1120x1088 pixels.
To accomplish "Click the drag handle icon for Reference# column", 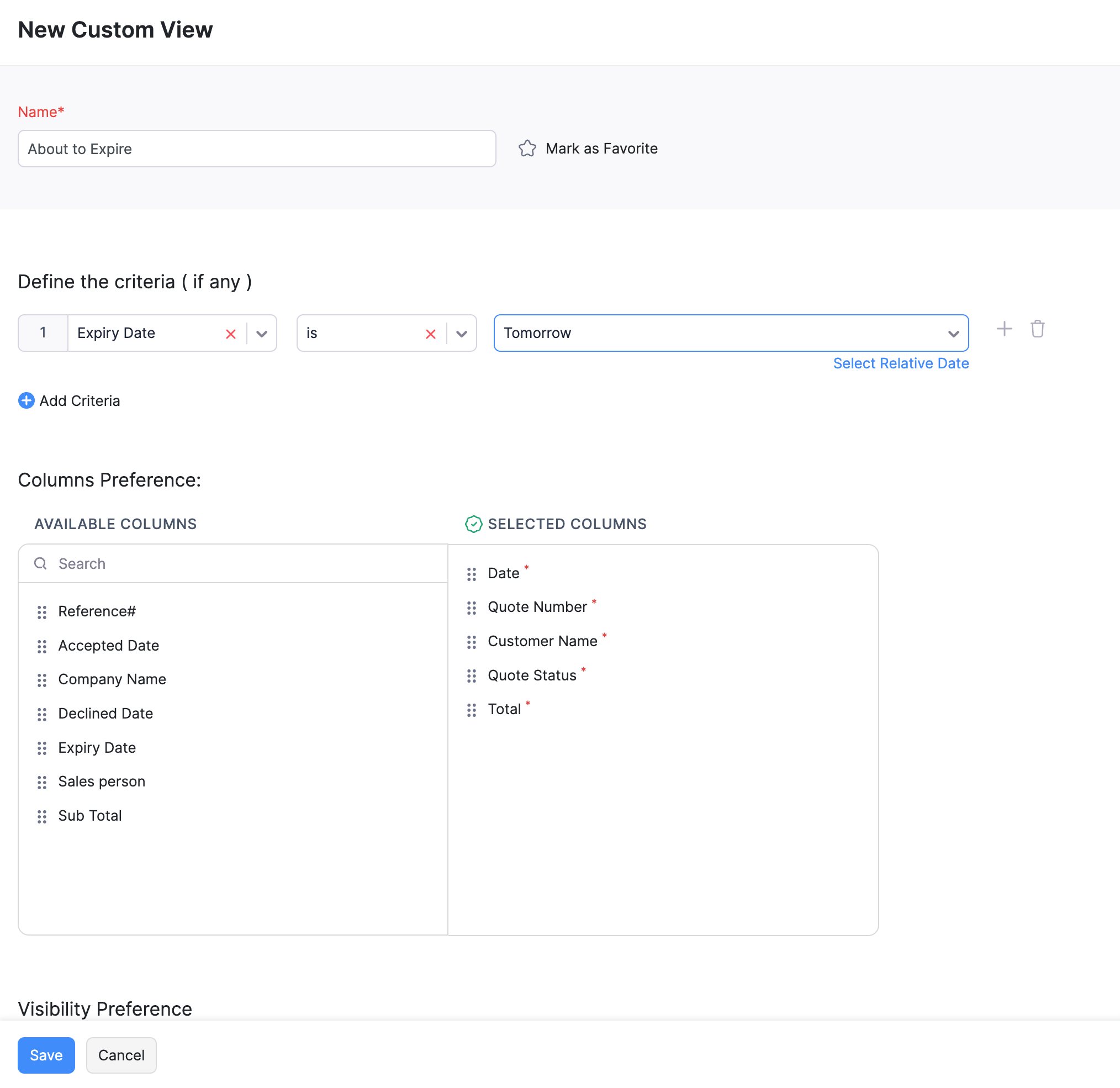I will tap(41, 611).
